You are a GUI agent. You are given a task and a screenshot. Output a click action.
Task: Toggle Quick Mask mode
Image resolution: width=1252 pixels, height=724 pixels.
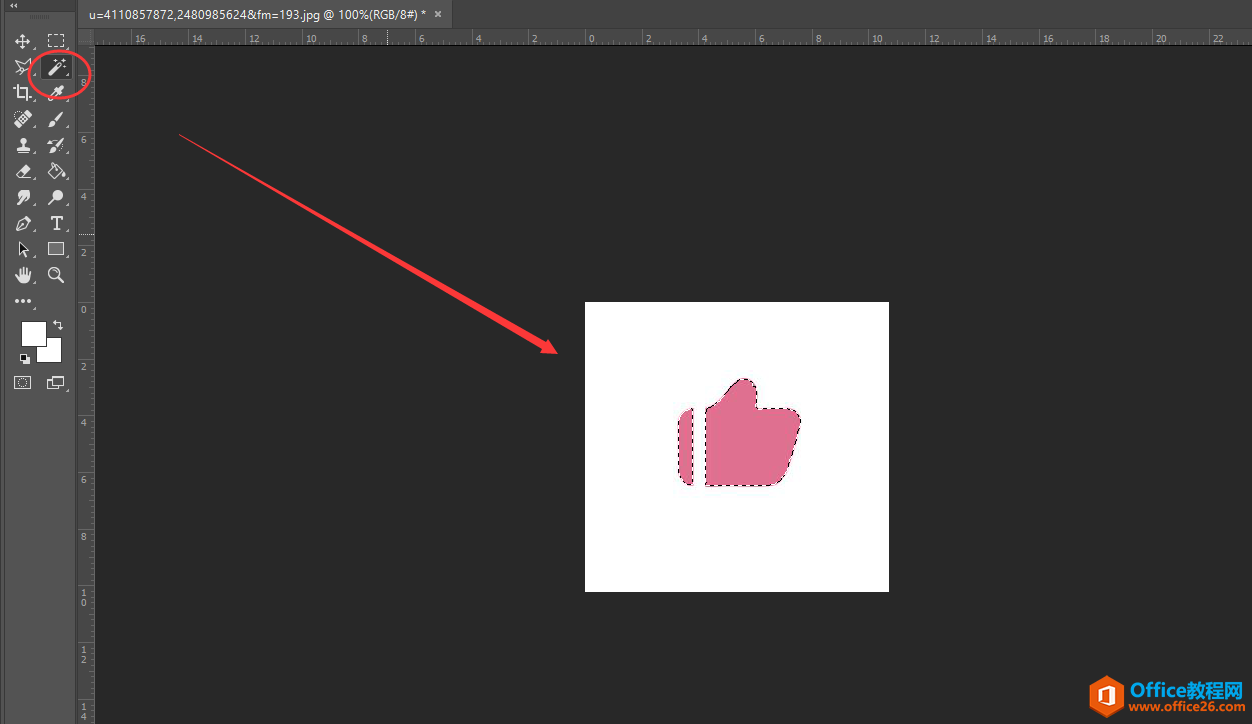pos(23,382)
